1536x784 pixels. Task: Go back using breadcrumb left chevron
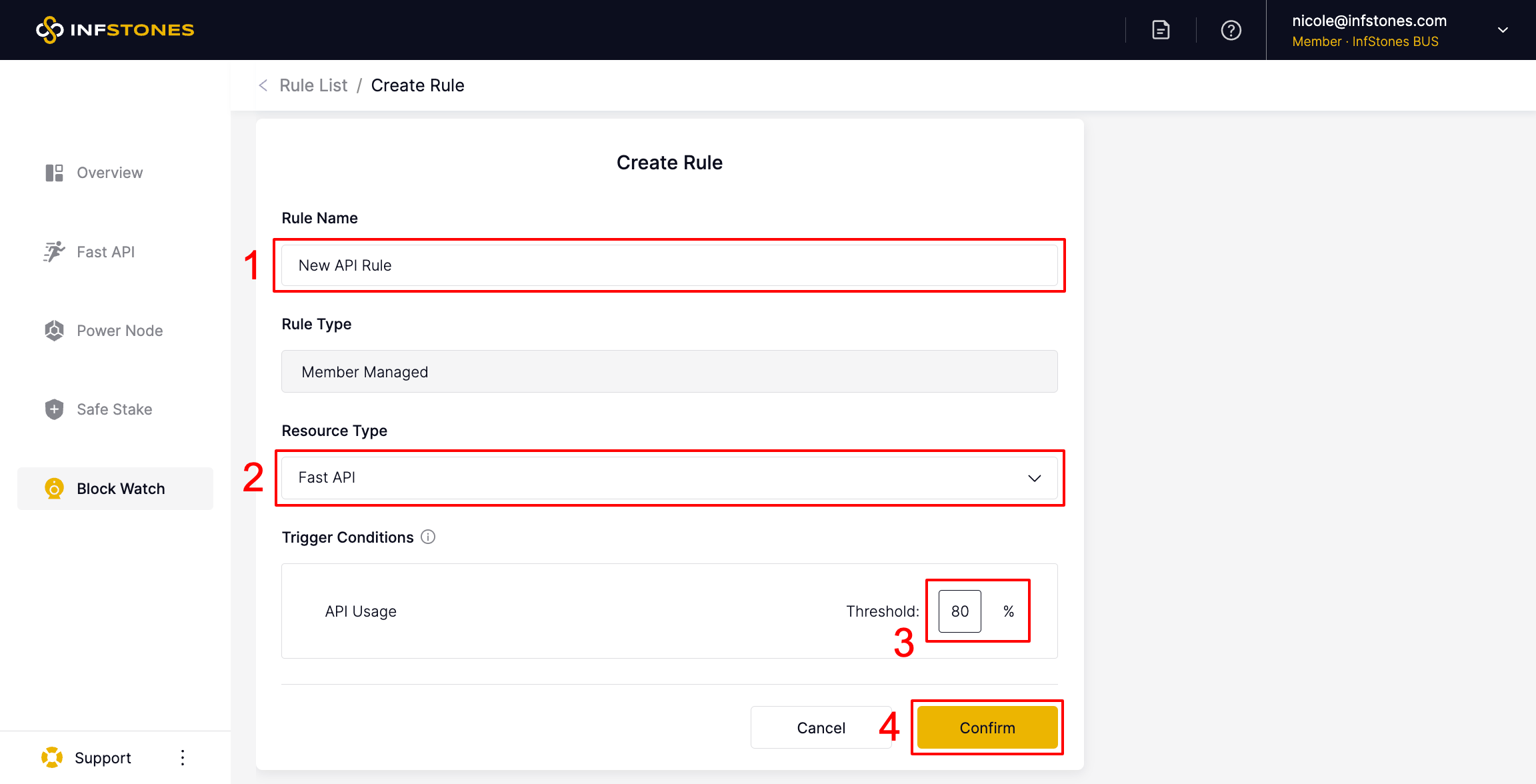(263, 85)
